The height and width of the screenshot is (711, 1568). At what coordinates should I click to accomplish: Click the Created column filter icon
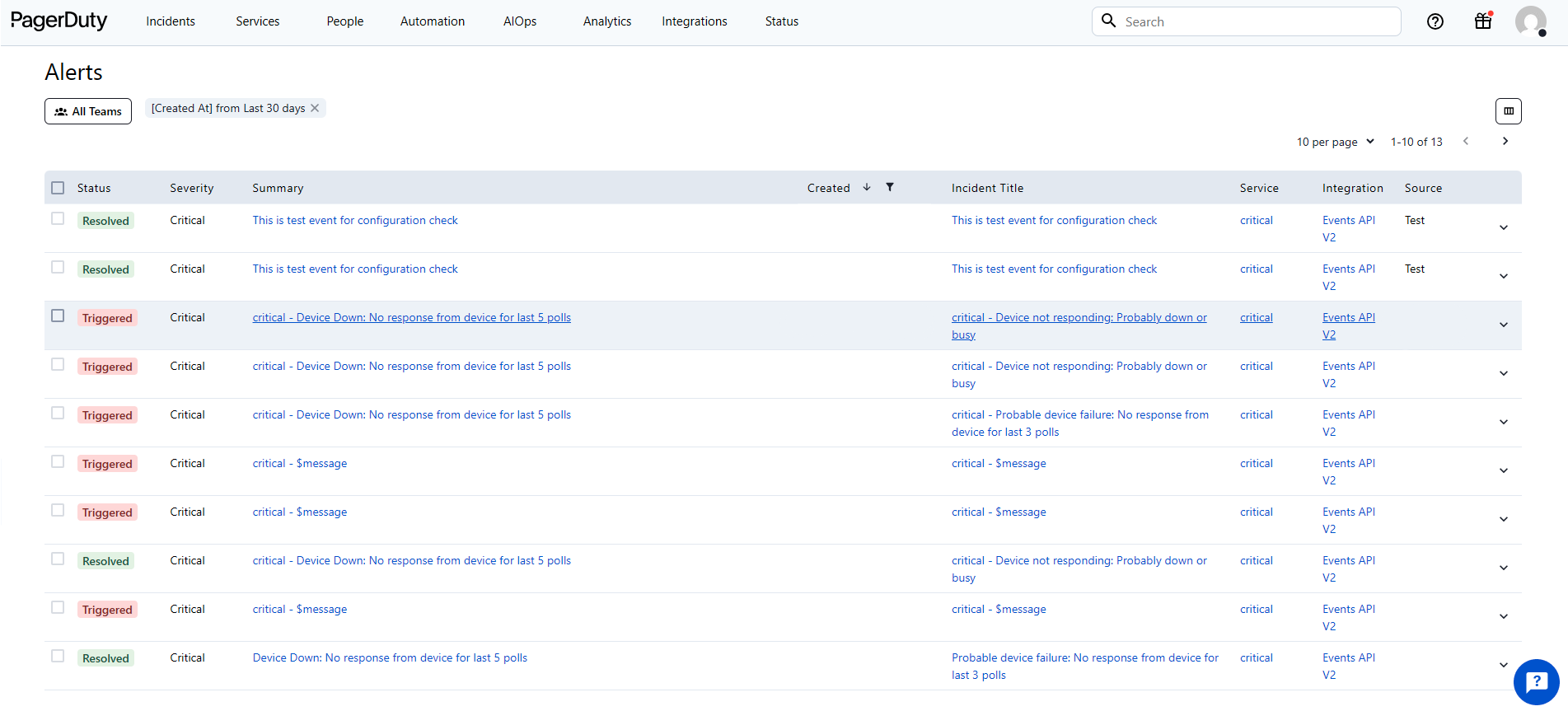pos(890,187)
